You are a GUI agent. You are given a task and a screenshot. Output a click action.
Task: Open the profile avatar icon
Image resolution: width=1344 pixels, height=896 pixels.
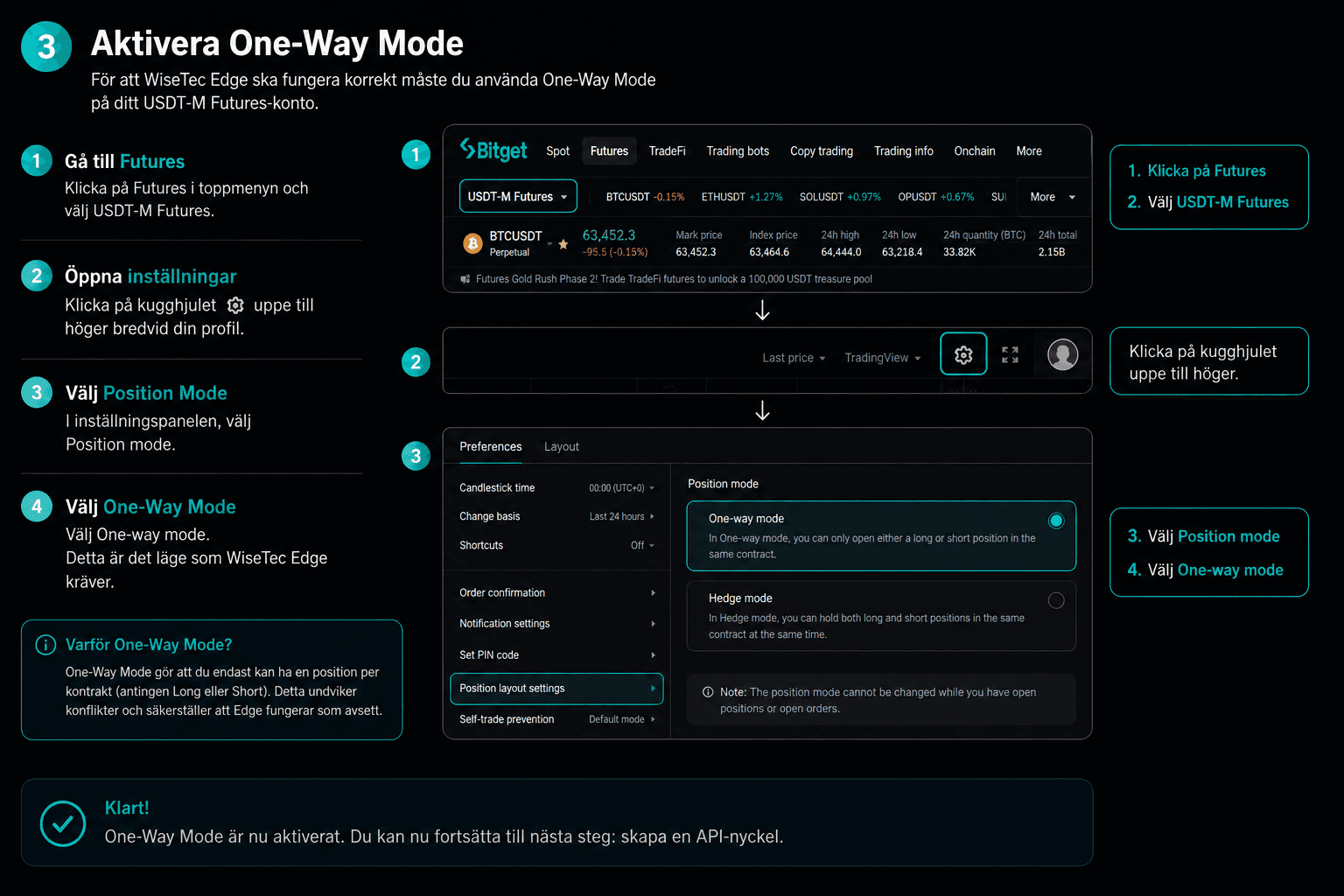[x=1062, y=354]
